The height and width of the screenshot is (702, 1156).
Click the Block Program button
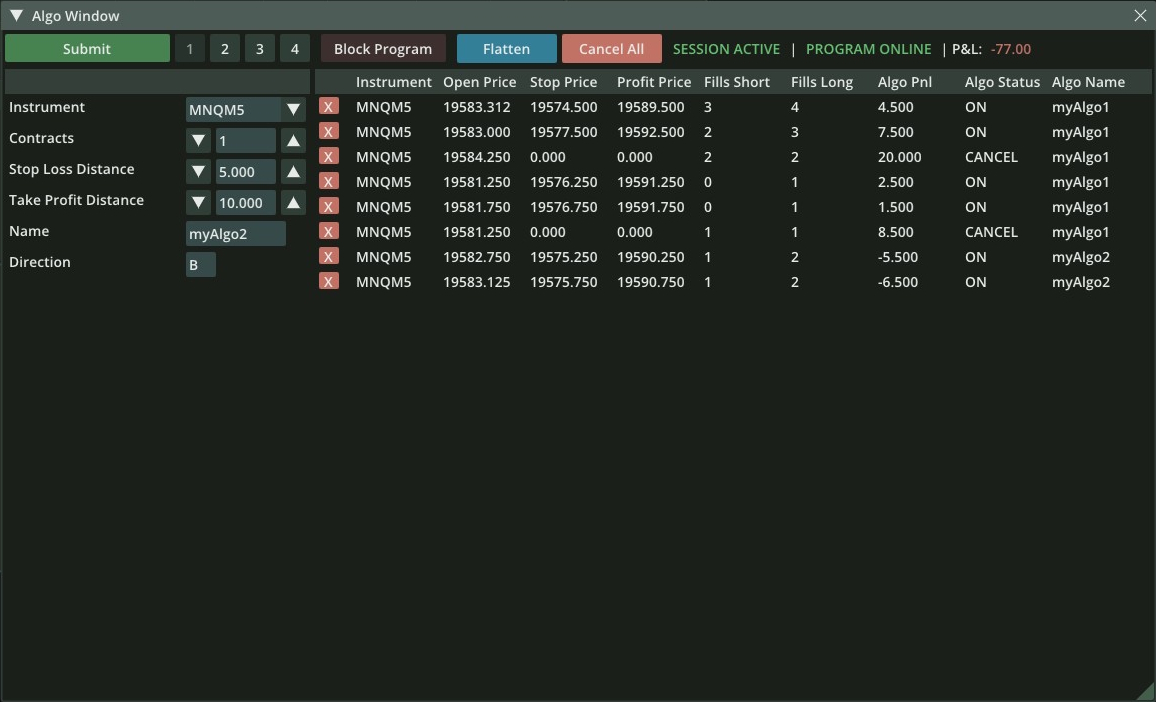383,49
